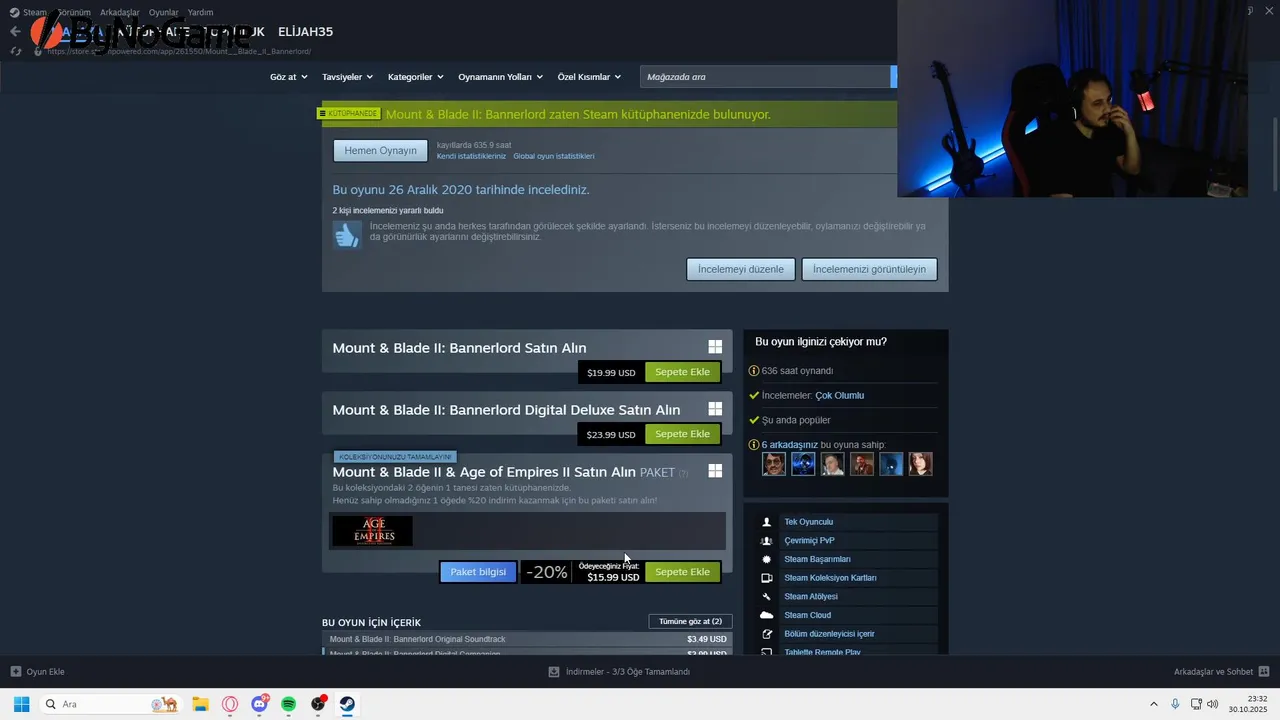1280x720 pixels.
Task: Expand the Özel Kısımlar dropdown
Action: (x=589, y=77)
